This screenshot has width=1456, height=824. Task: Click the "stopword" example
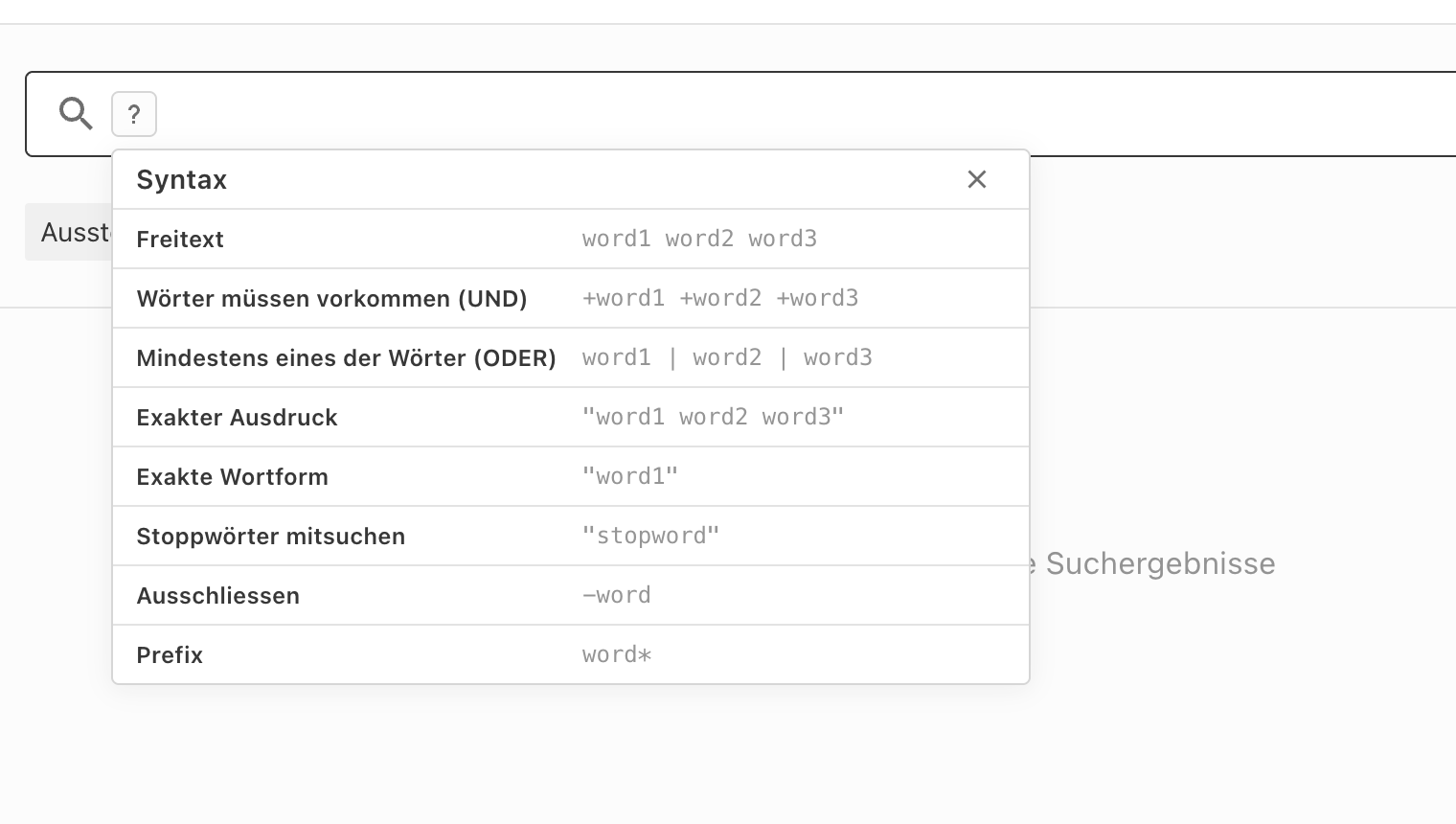click(651, 536)
